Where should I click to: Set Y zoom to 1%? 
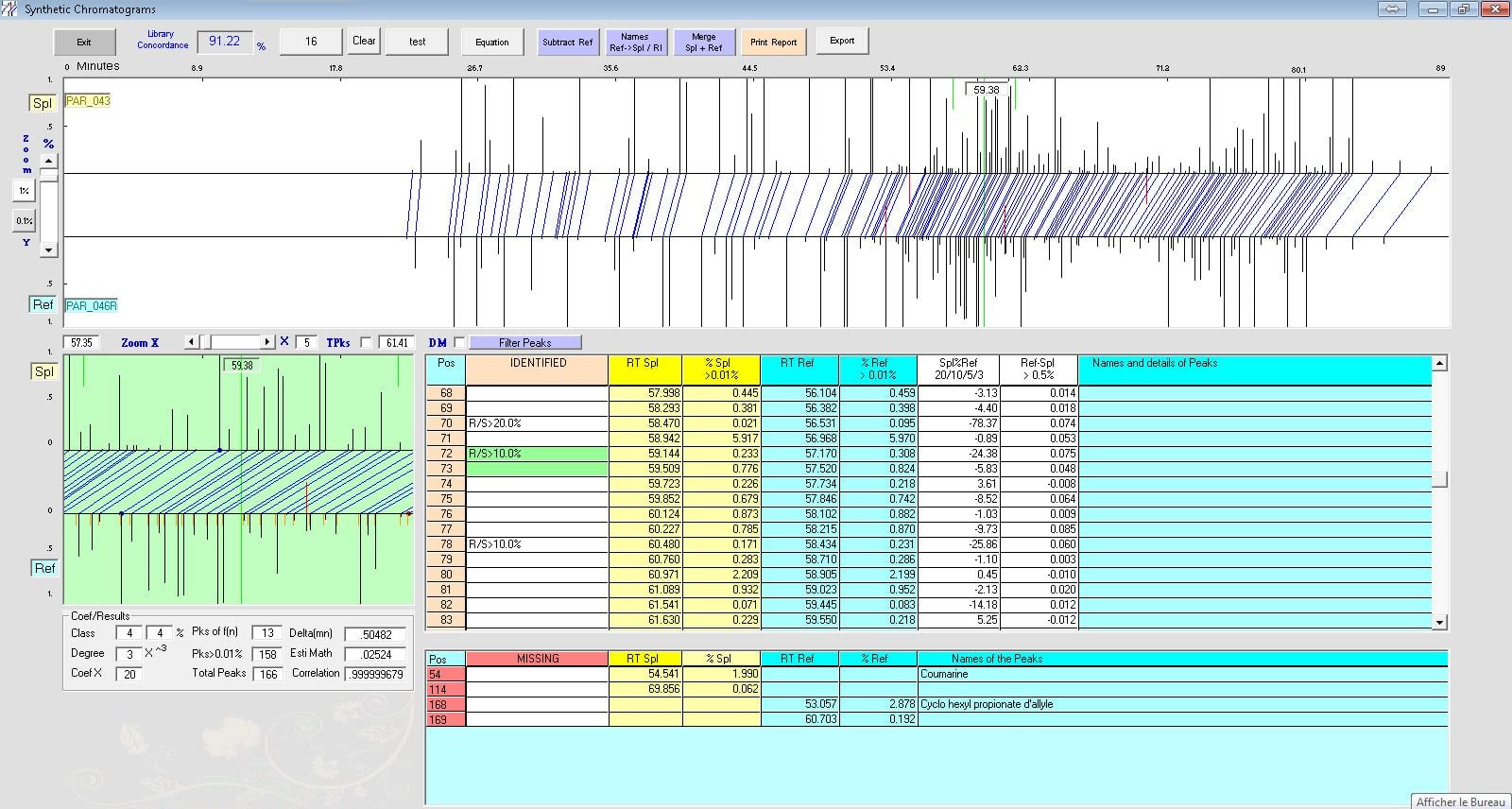[24, 191]
